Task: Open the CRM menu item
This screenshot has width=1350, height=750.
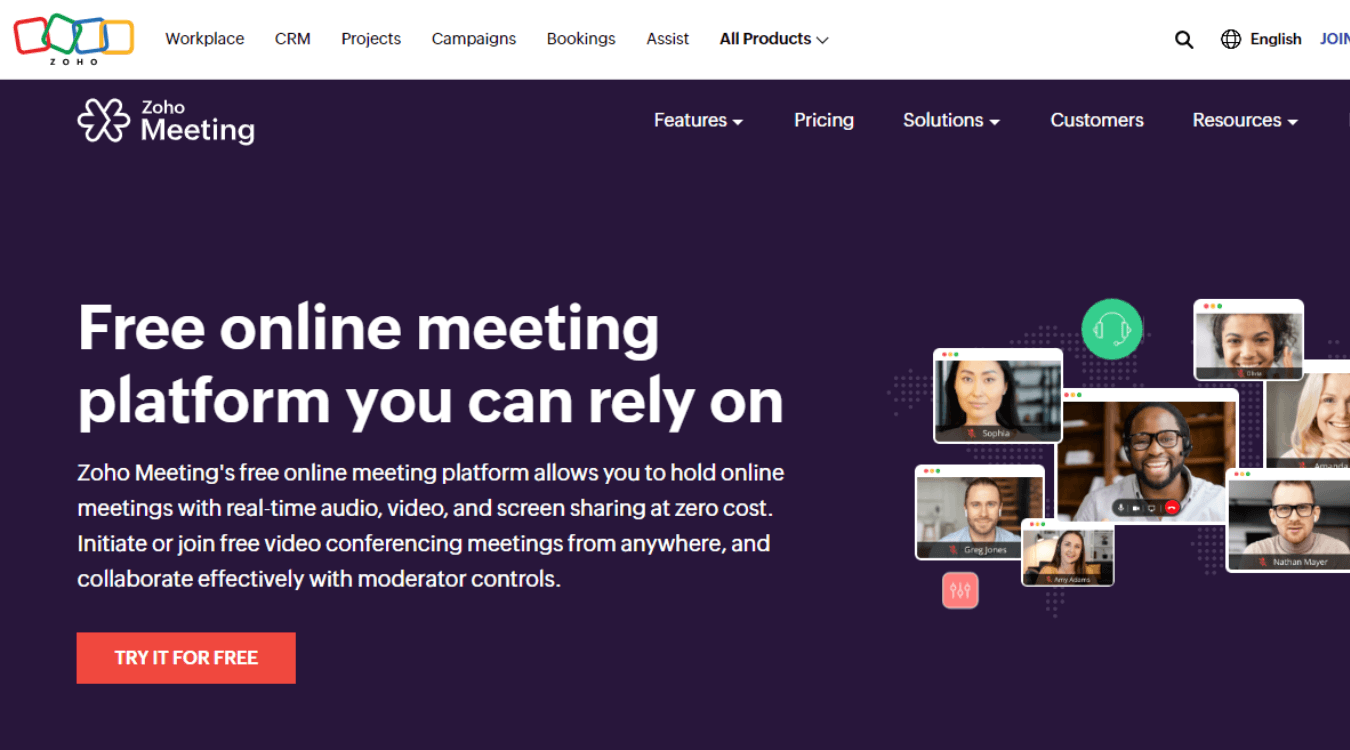Action: point(293,39)
